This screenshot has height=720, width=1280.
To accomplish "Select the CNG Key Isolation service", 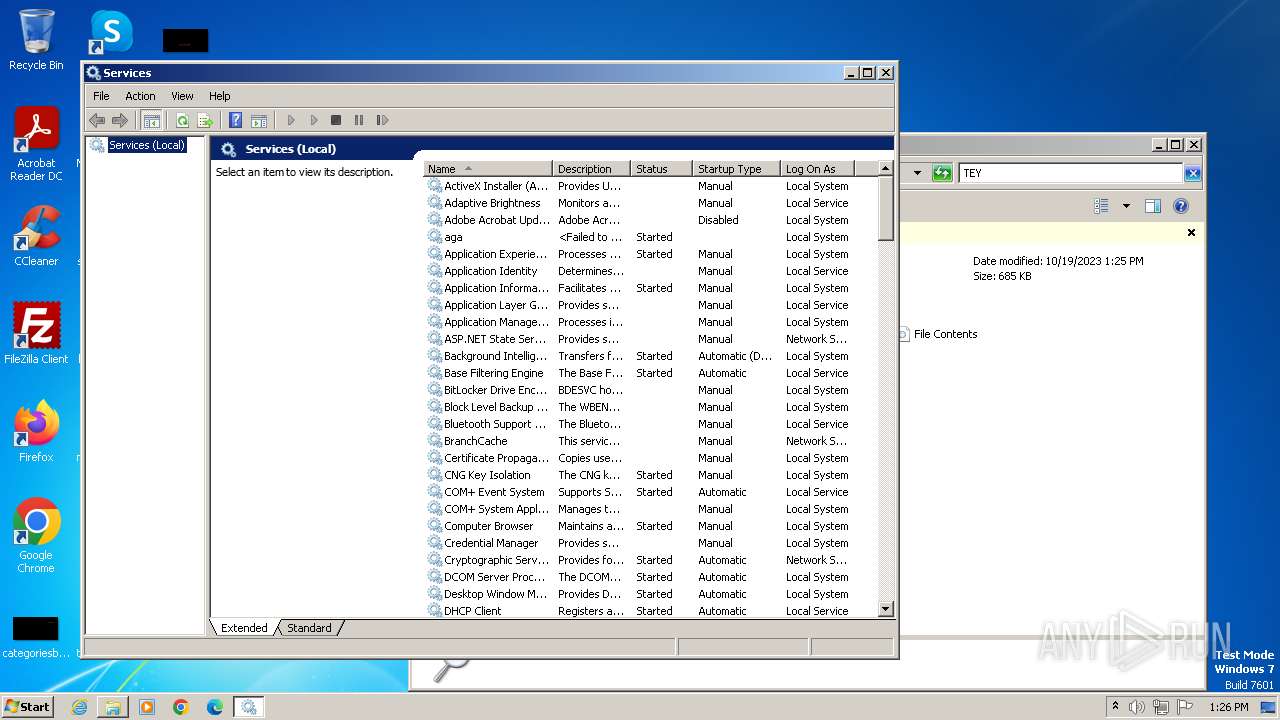I will (x=650, y=475).
